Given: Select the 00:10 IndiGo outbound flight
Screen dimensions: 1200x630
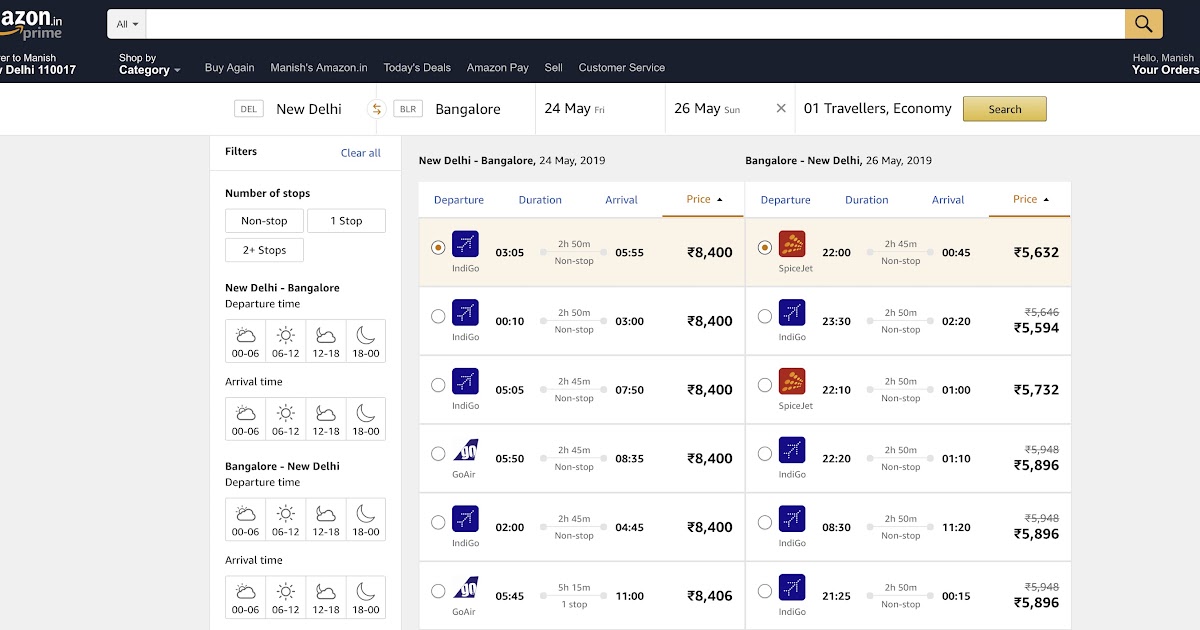Looking at the screenshot, I should coord(438,316).
